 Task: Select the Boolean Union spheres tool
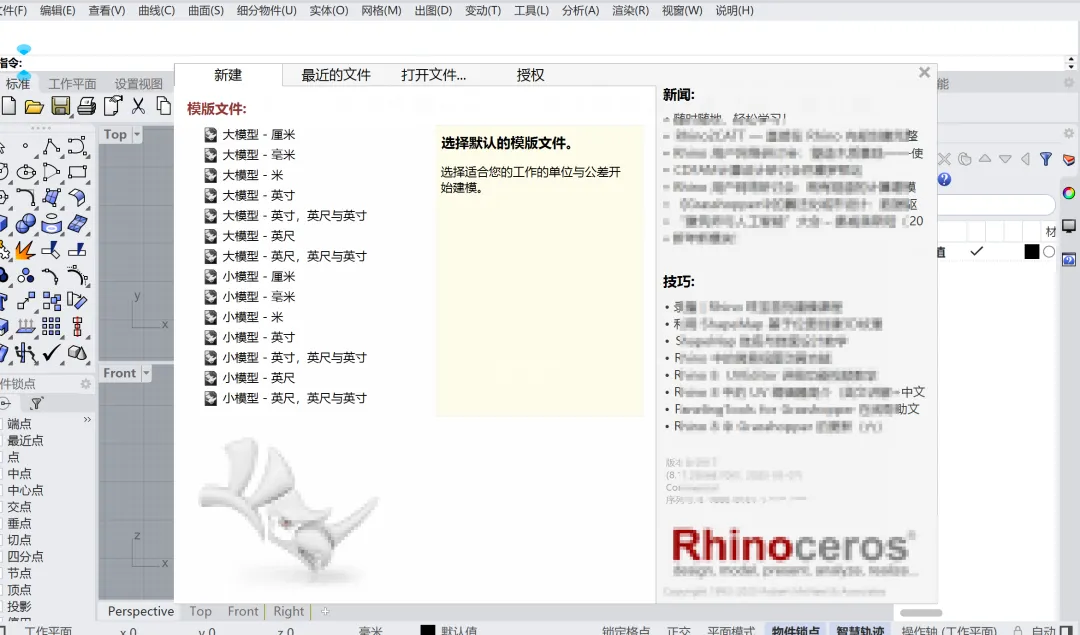point(26,223)
